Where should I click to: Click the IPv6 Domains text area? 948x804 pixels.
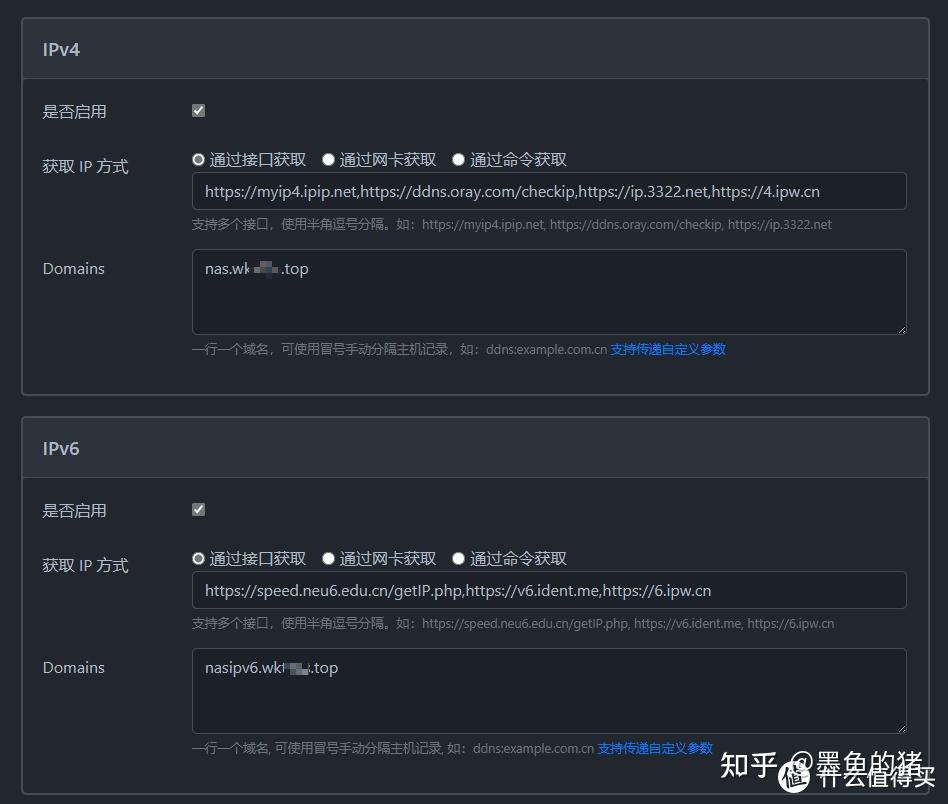pyautogui.click(x=549, y=690)
